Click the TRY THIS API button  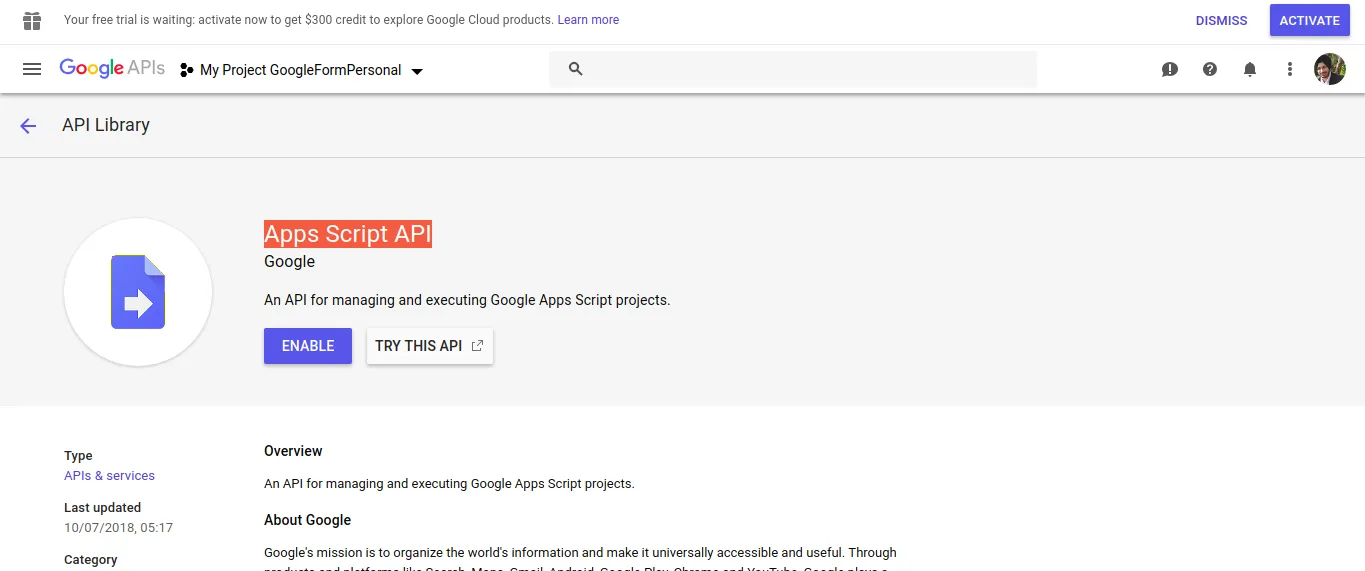click(x=429, y=346)
